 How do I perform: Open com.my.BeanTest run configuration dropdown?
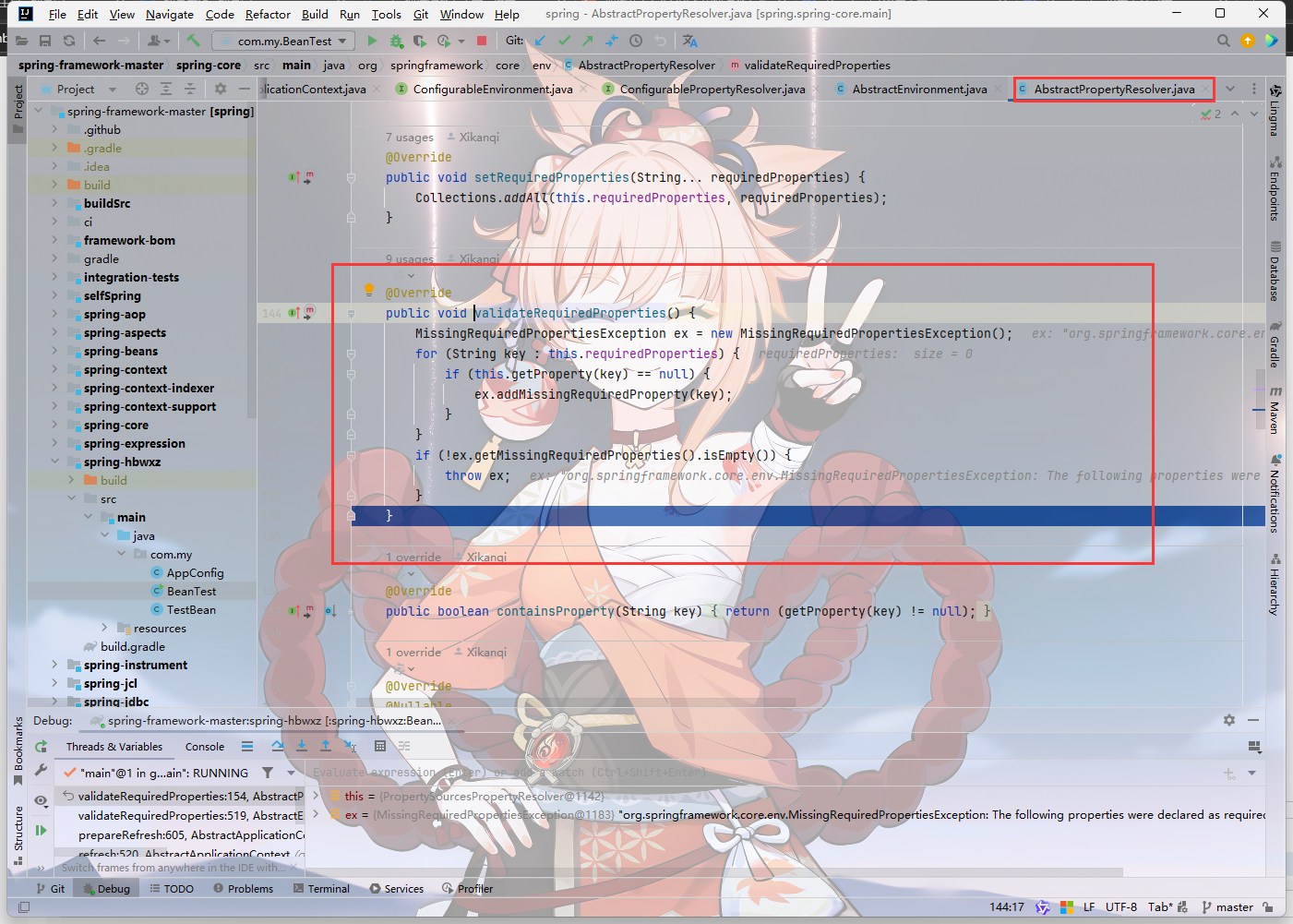(283, 41)
